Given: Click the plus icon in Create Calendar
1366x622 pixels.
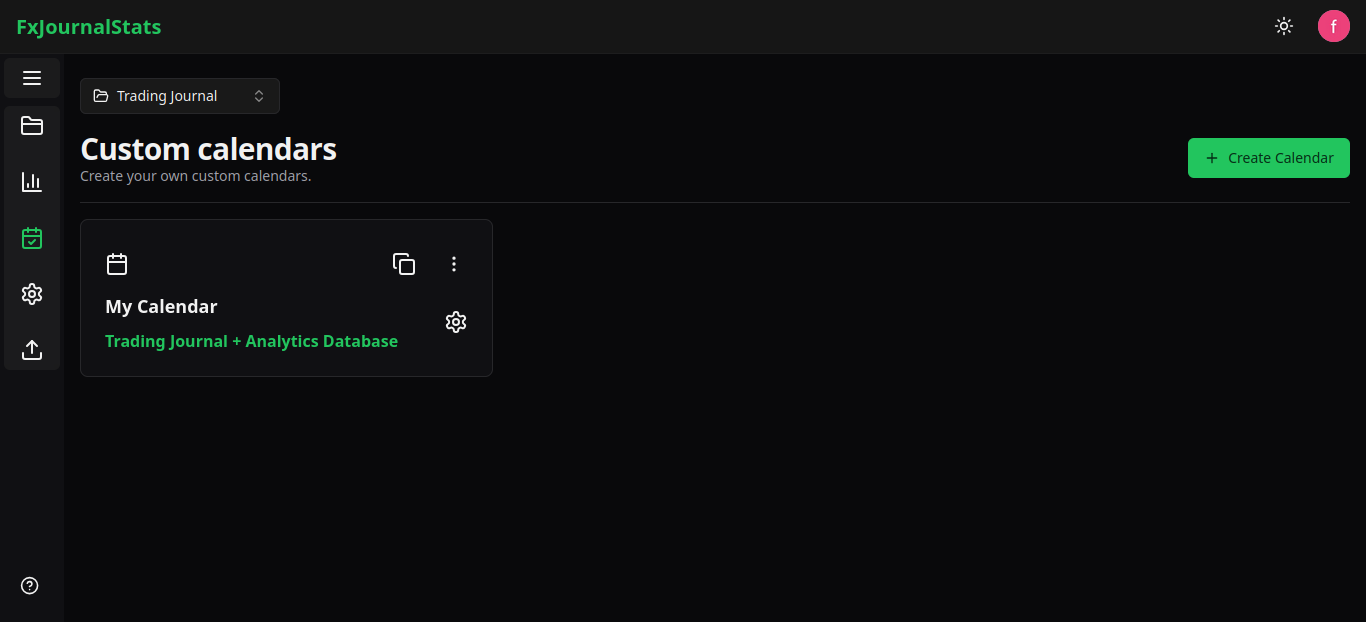Looking at the screenshot, I should [x=1212, y=158].
